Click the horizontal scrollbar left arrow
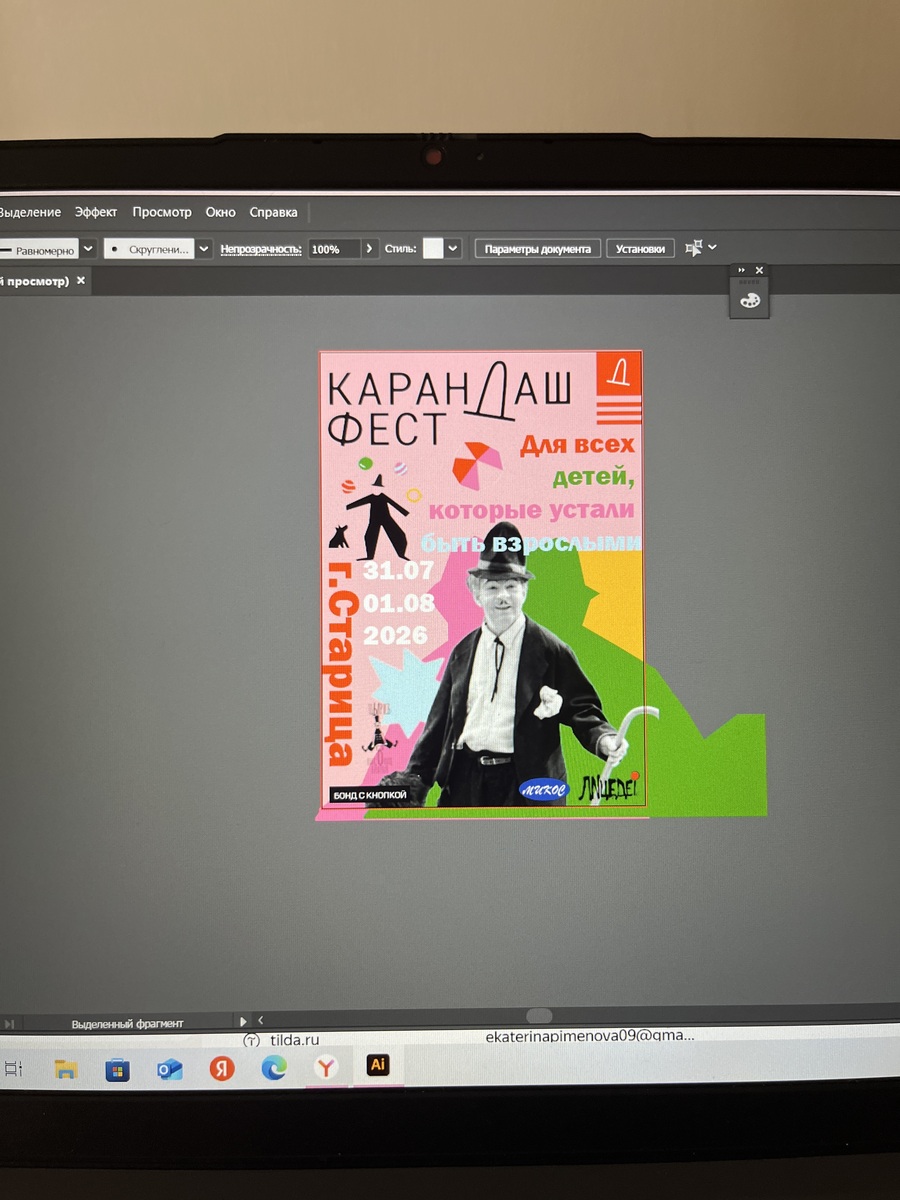Screen dimensions: 900x1200 pos(260,1020)
